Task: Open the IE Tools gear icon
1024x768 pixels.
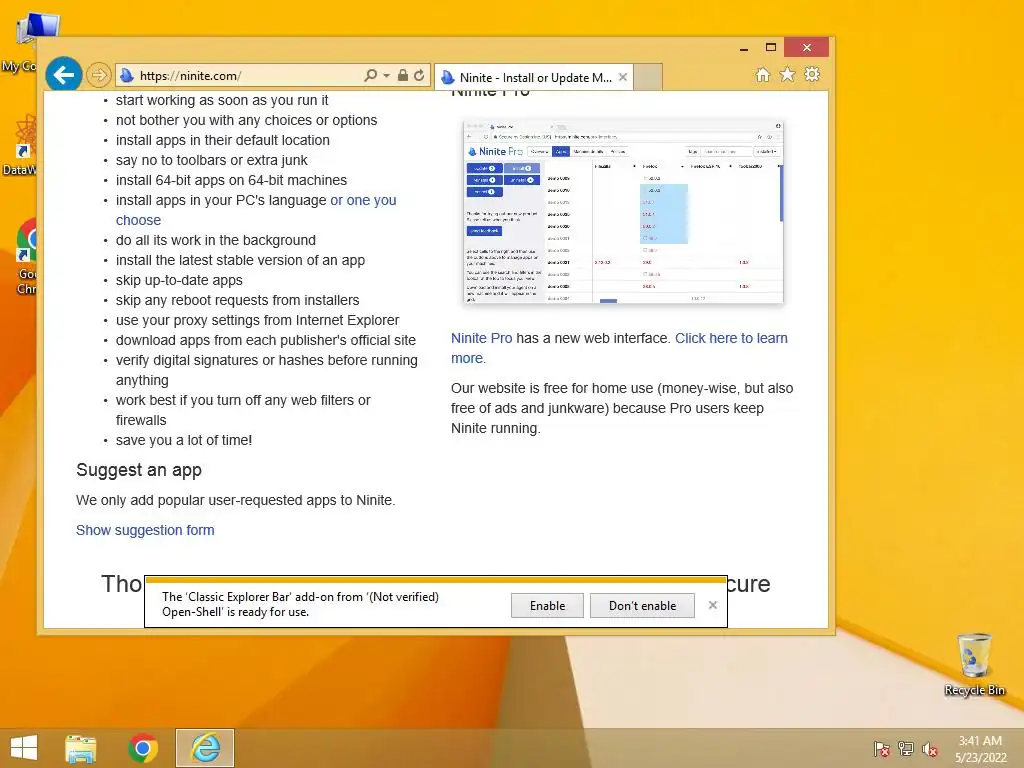Action: point(812,74)
